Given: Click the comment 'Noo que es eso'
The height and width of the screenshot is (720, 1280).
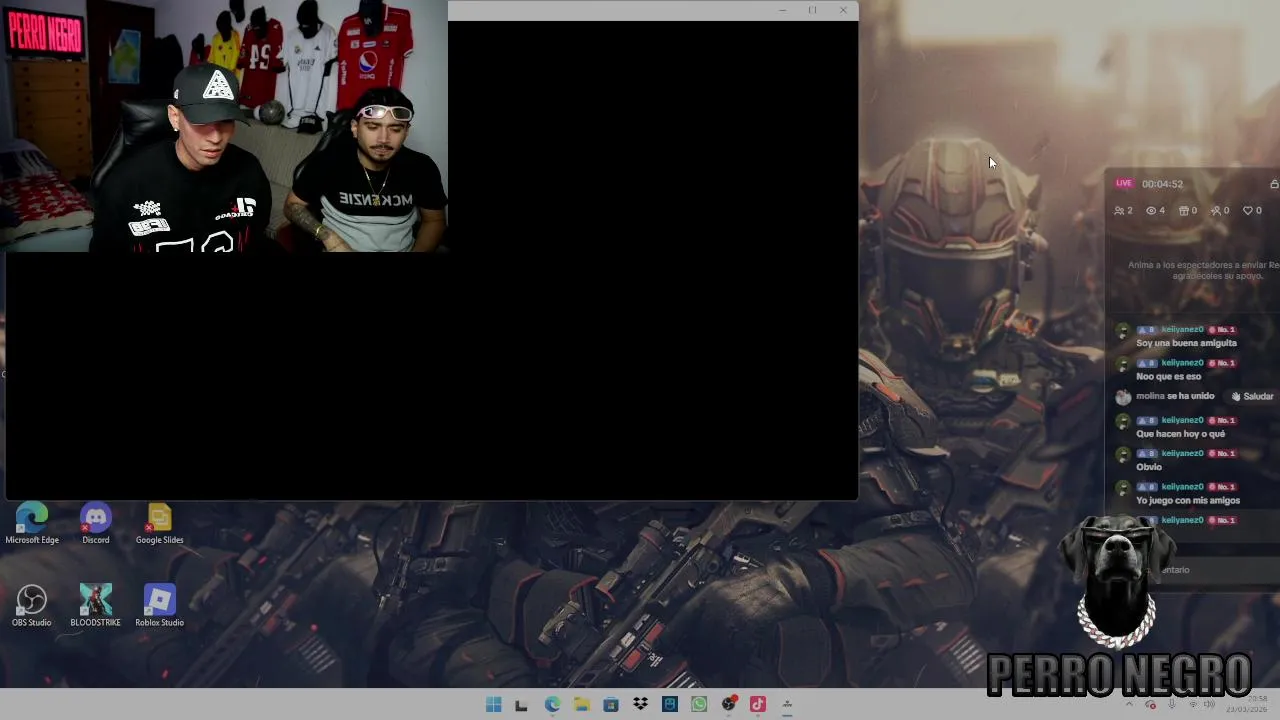Looking at the screenshot, I should point(1168,377).
